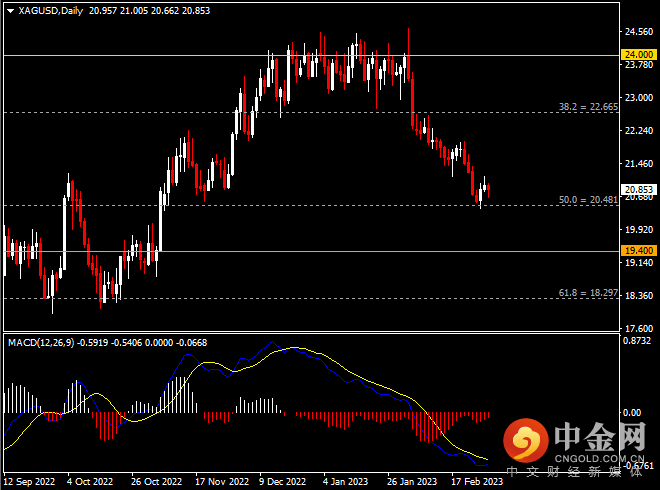Click the 12 Sep 2022 date marker

30,479
